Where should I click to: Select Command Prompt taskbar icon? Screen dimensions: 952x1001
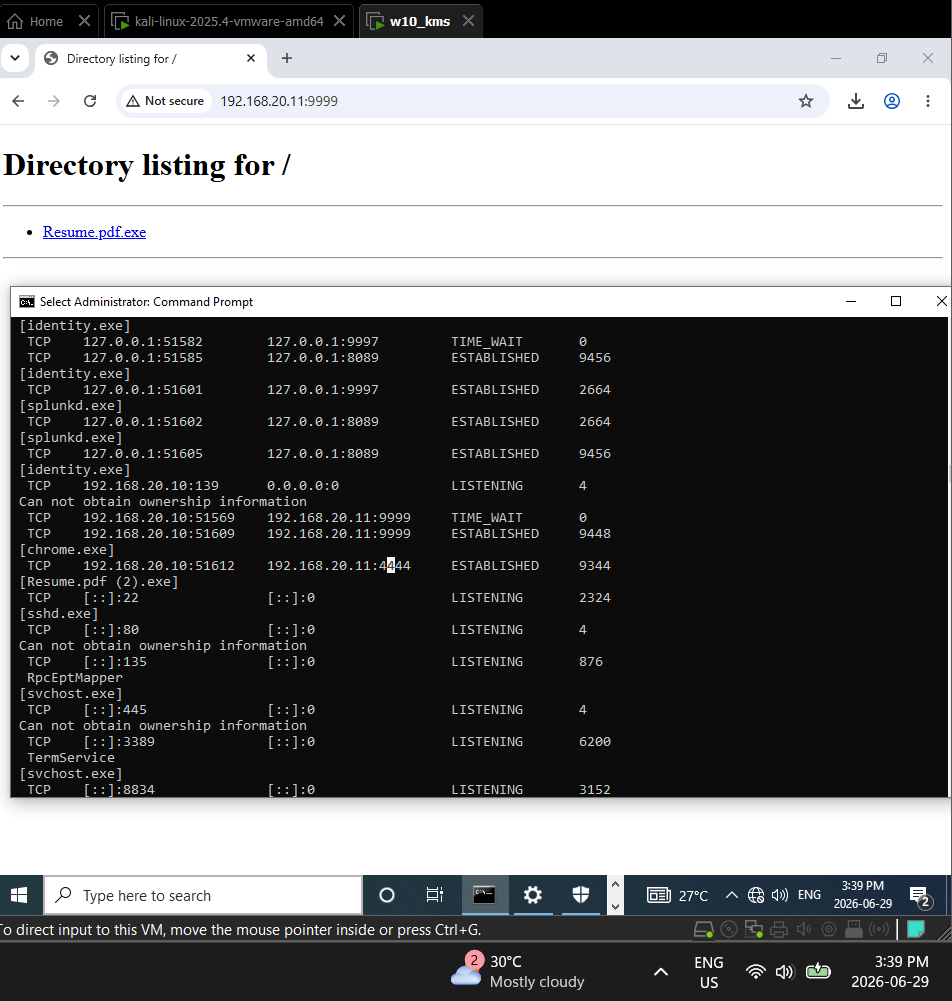click(x=484, y=895)
